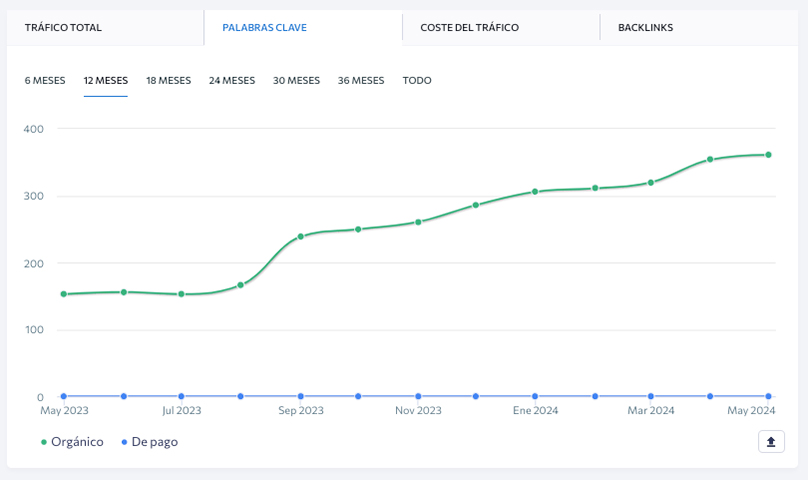Click the May 2023 organic data point

tap(64, 294)
